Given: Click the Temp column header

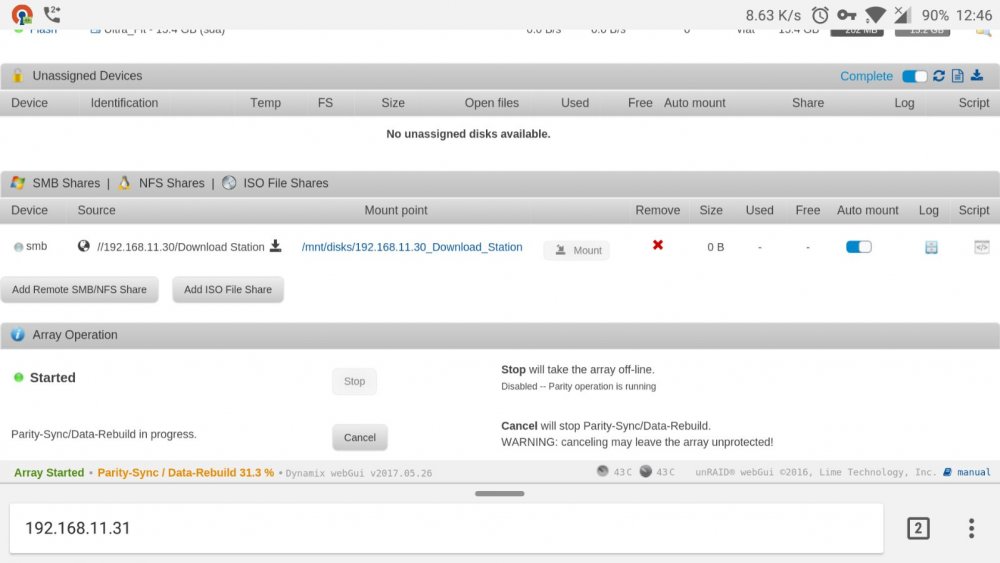Looking at the screenshot, I should [x=265, y=103].
